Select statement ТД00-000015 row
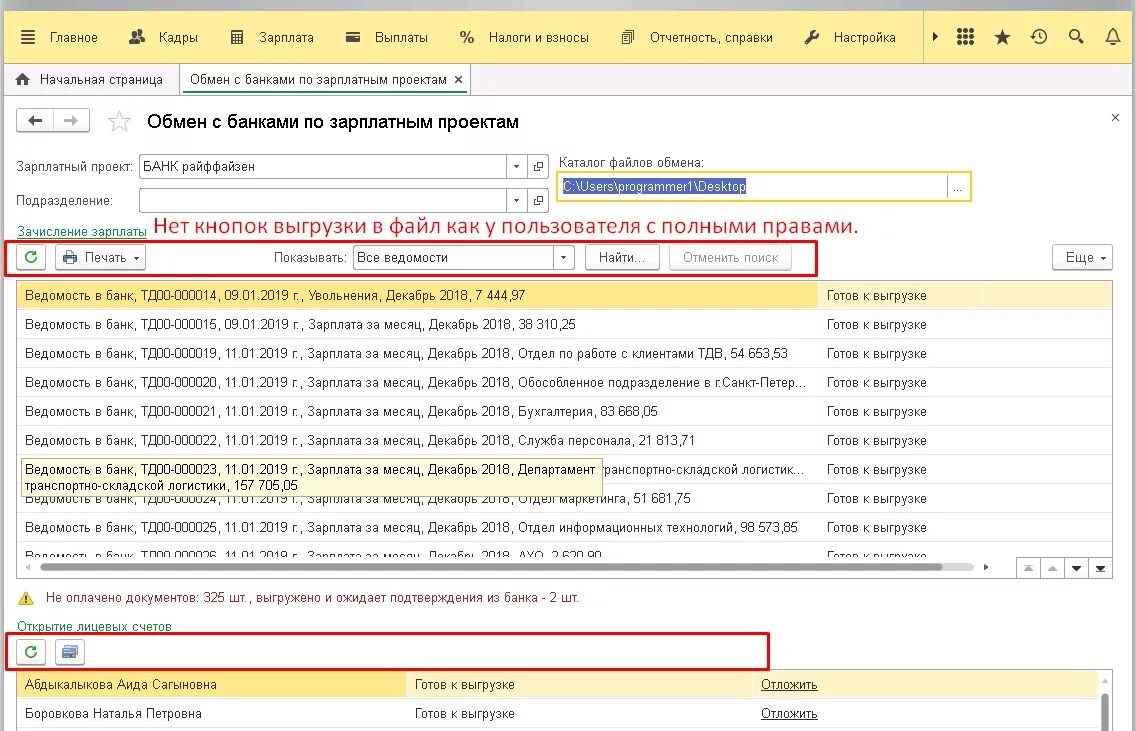The image size is (1136, 731). click(x=564, y=325)
